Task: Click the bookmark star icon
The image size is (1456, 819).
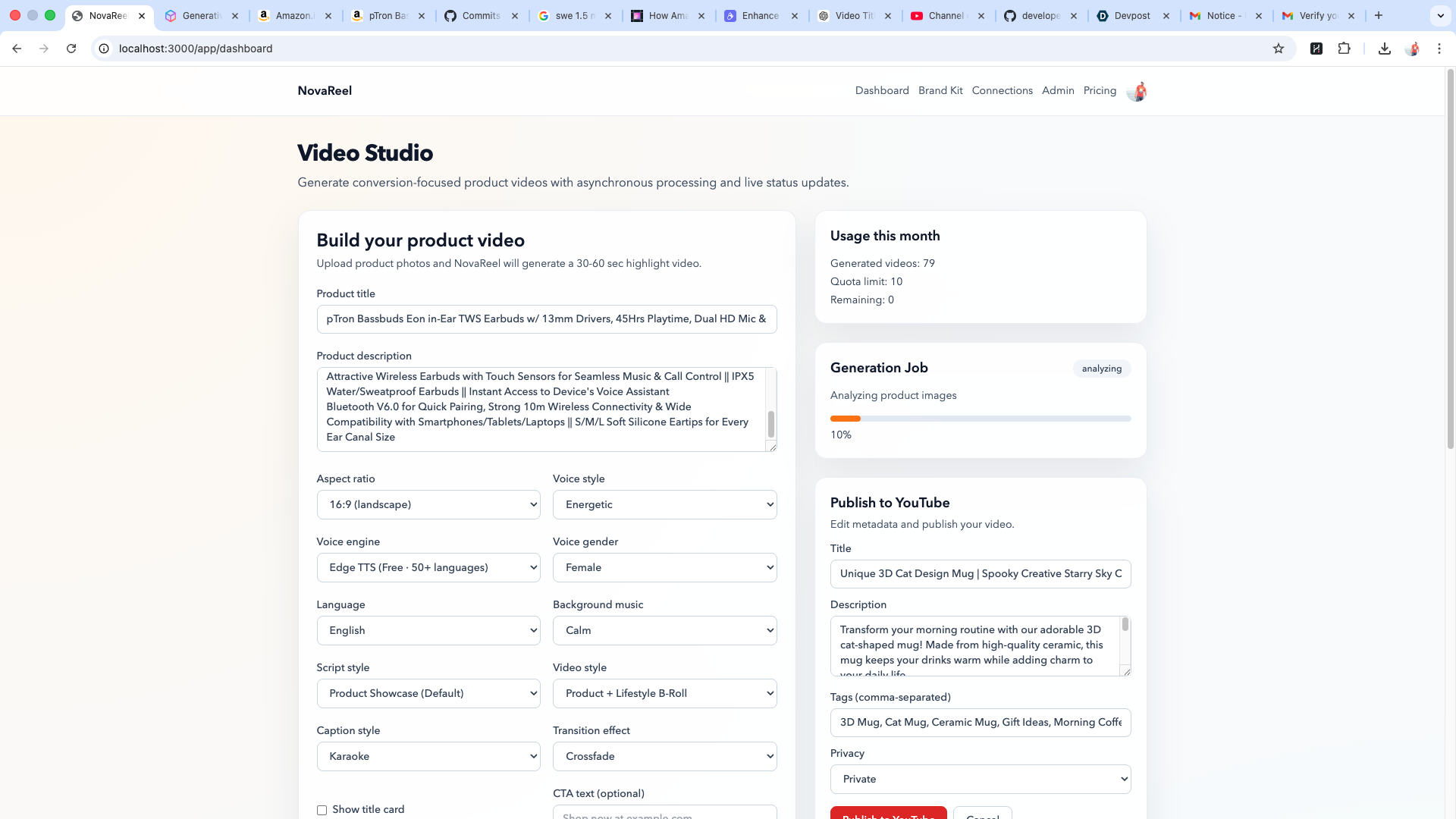Action: [1279, 49]
